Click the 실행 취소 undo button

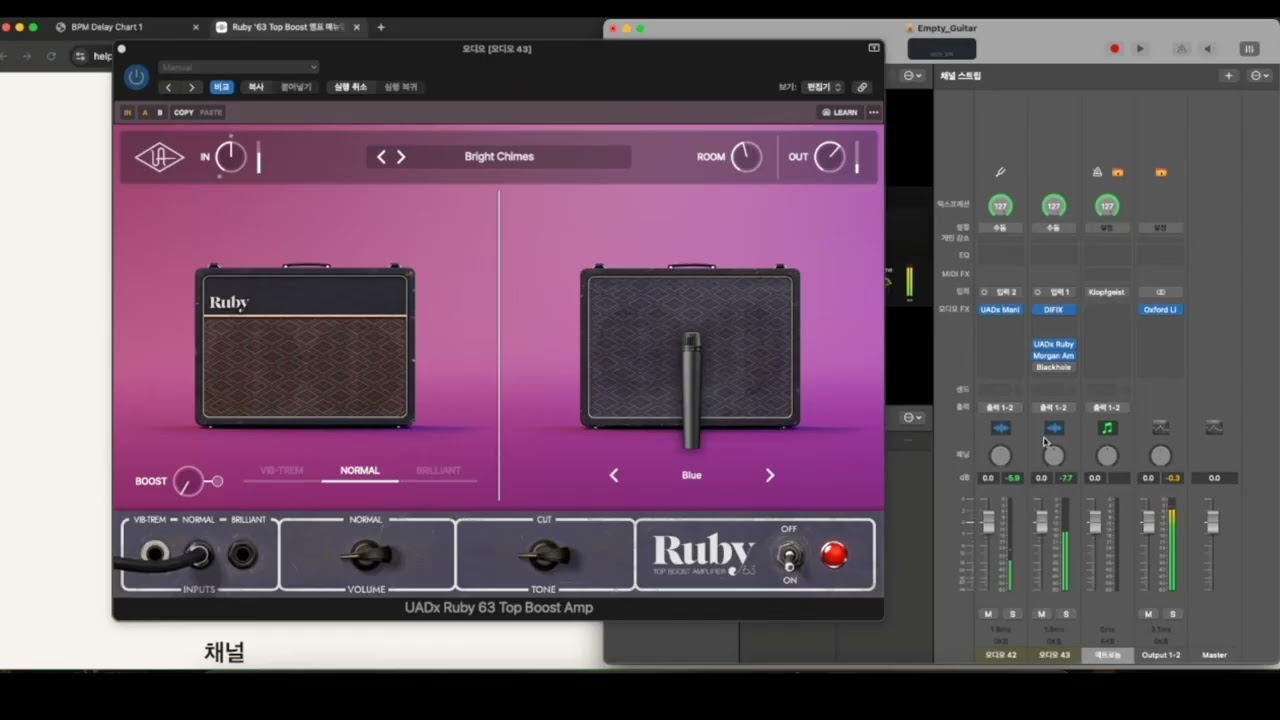tap(350, 87)
